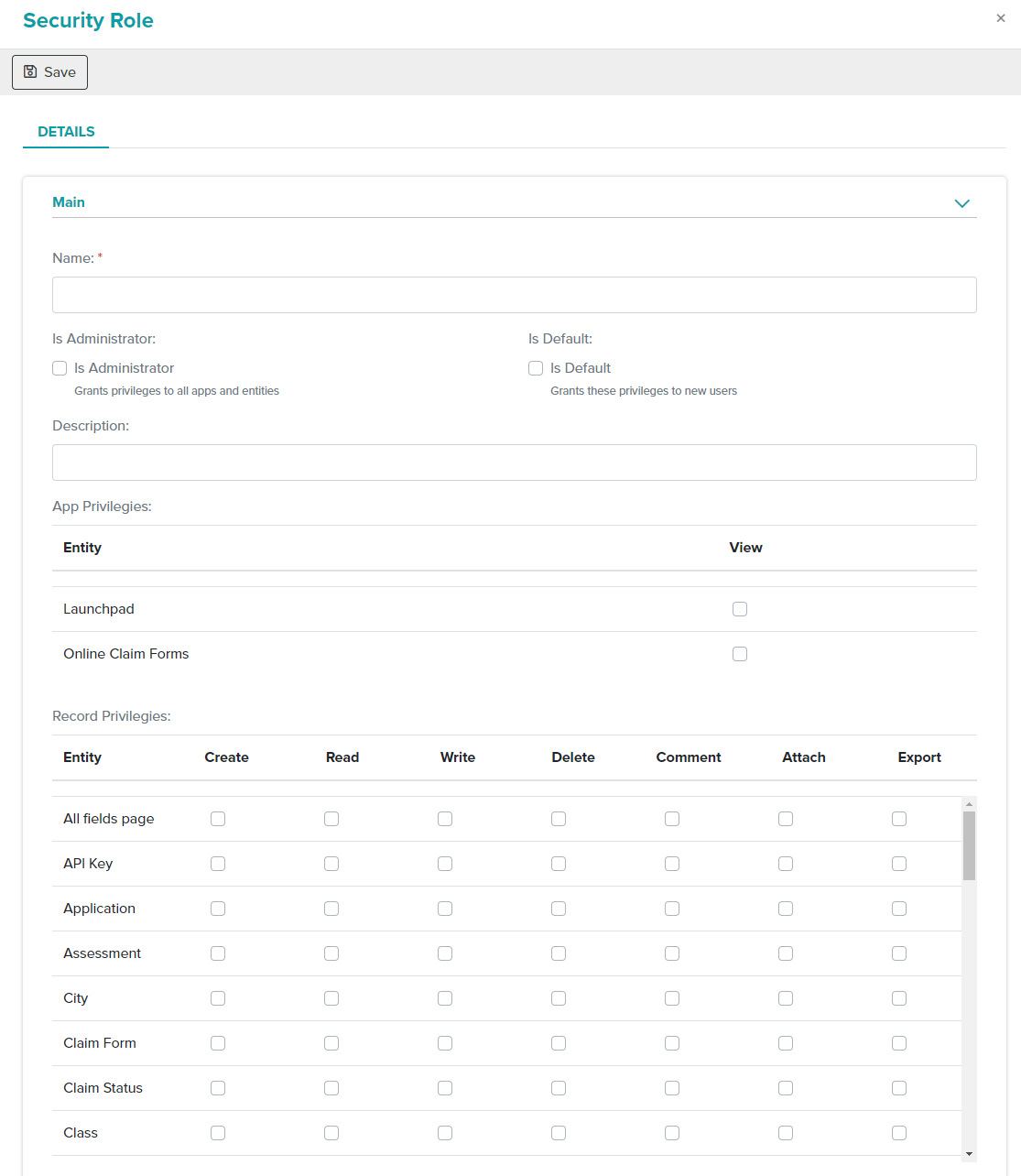Check Attach privilege for Claim Form
The width and height of the screenshot is (1021, 1176).
point(786,1043)
